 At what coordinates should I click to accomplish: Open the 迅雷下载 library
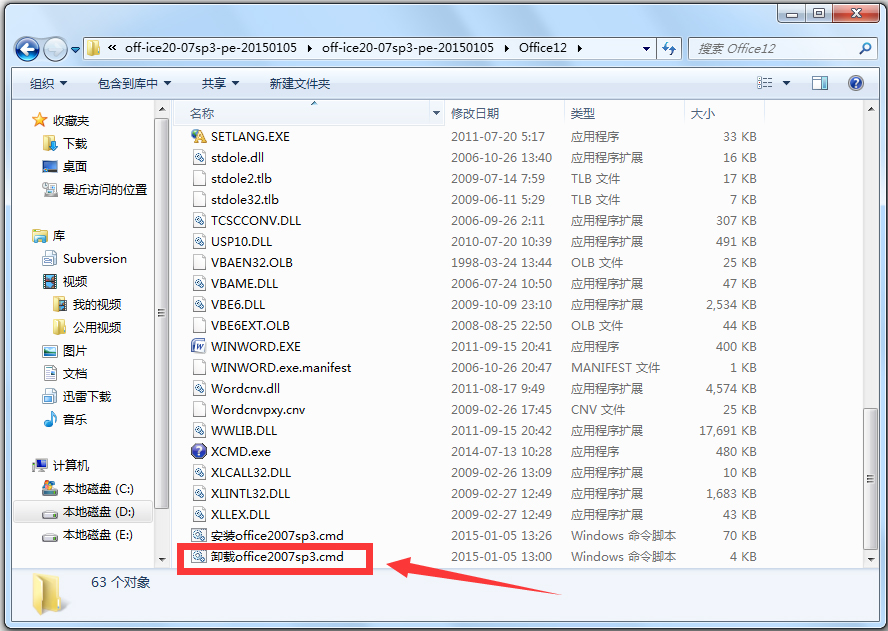click(x=77, y=396)
